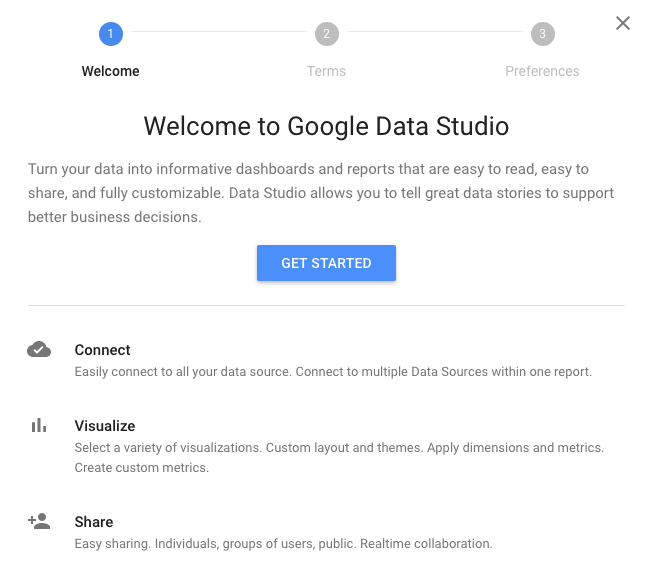
Task: Click the GET STARTED button
Action: (326, 263)
